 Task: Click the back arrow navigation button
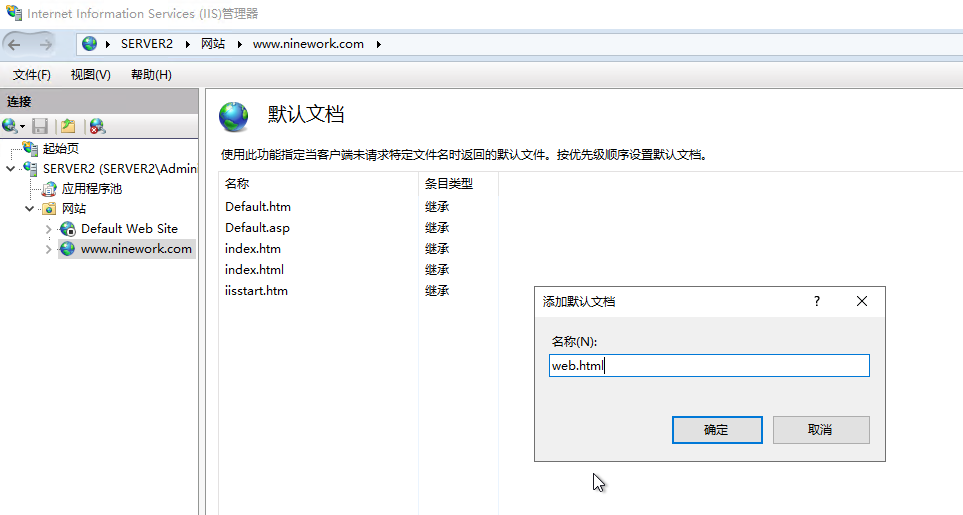point(15,44)
